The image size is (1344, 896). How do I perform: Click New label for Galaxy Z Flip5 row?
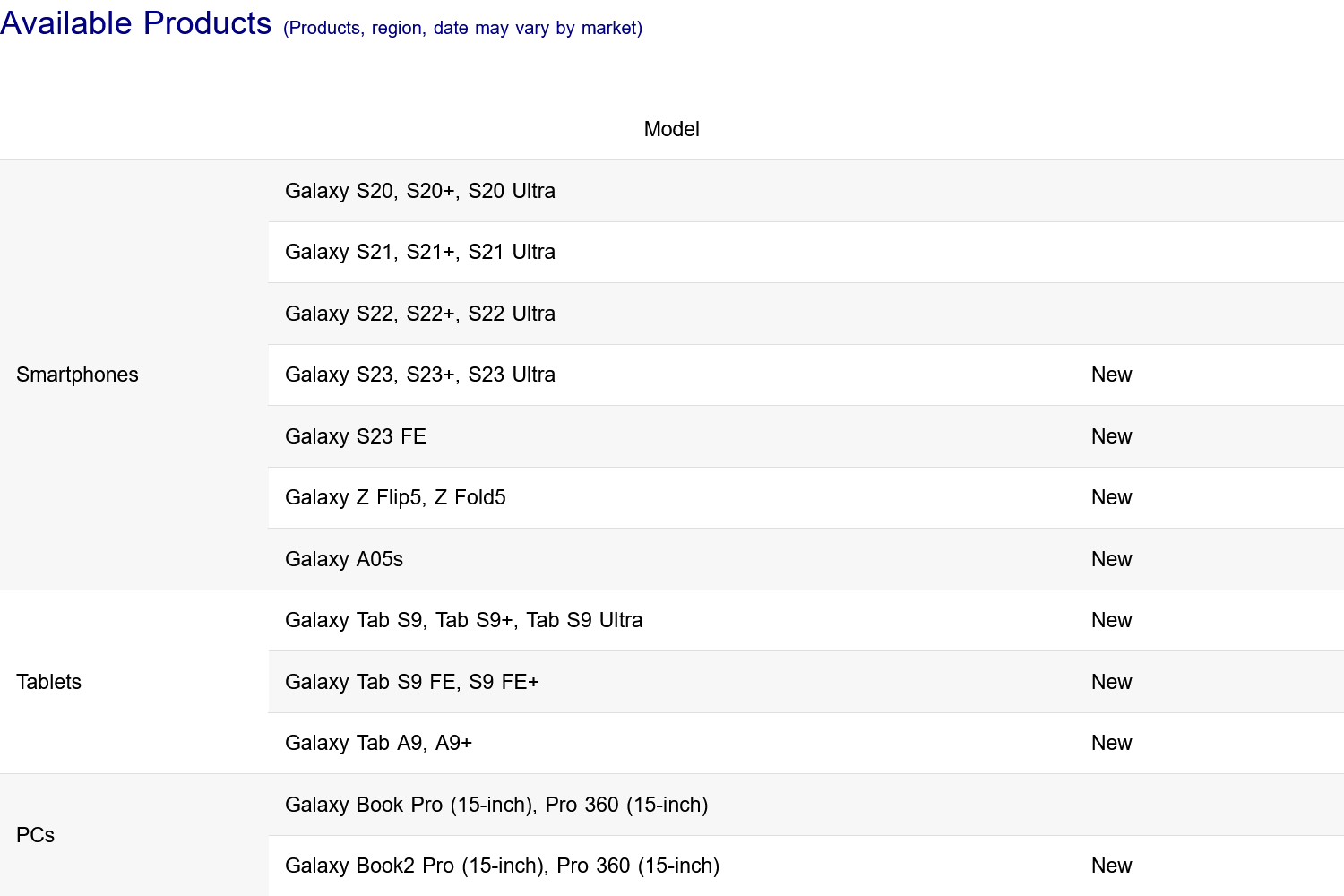[x=1112, y=497]
